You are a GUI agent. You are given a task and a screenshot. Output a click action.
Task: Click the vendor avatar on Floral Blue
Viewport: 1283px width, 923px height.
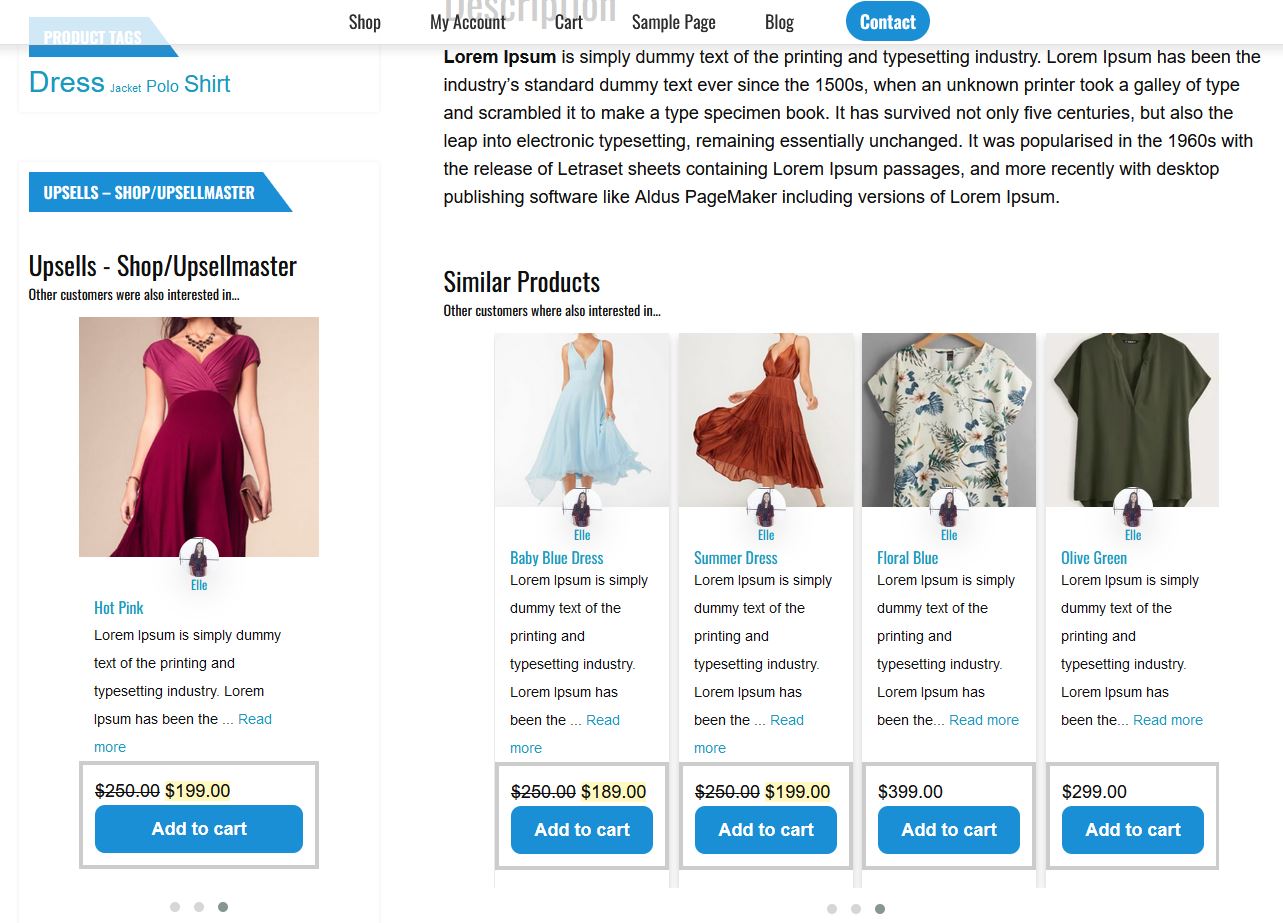coord(949,508)
